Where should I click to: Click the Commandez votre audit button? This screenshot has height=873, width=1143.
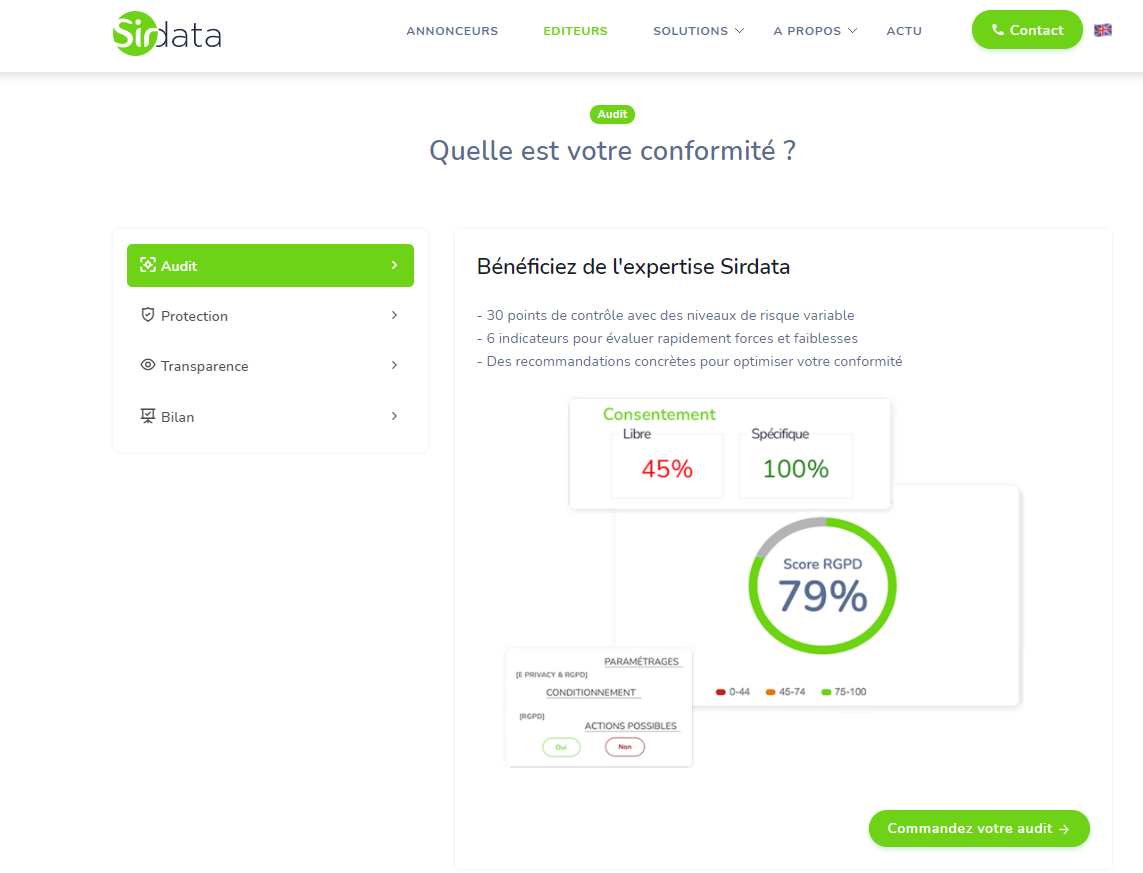pyautogui.click(x=979, y=829)
